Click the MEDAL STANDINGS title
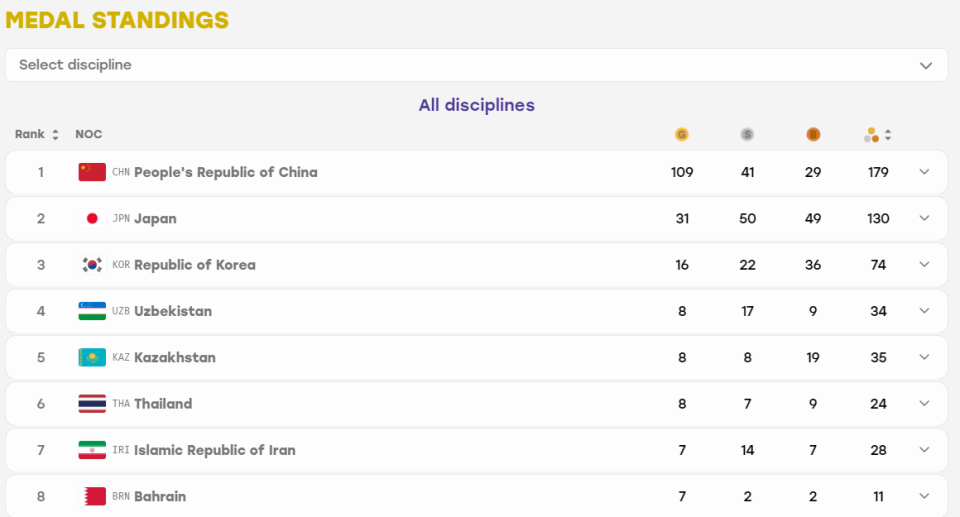The width and height of the screenshot is (960, 517). pyautogui.click(x=117, y=20)
